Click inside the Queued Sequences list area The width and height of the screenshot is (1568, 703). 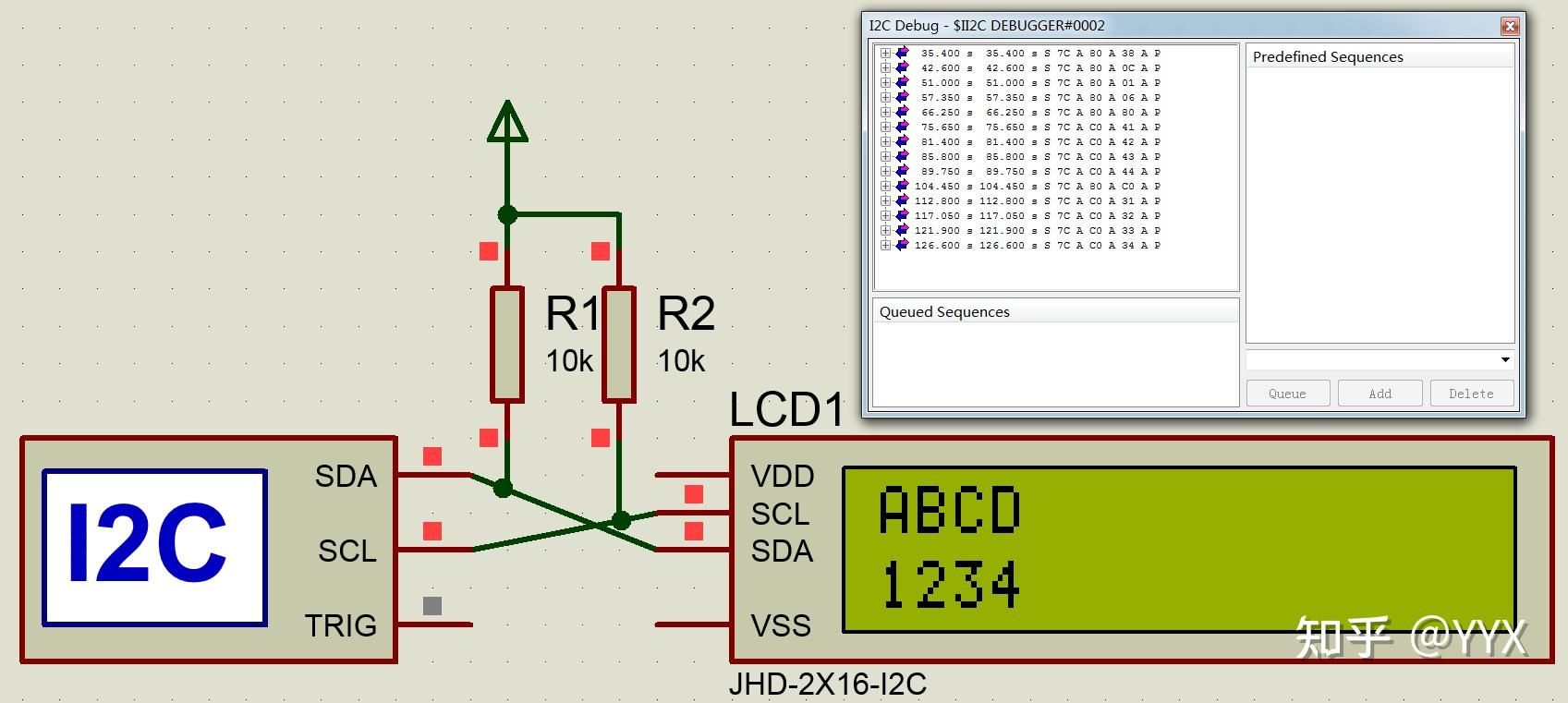[x=1055, y=363]
